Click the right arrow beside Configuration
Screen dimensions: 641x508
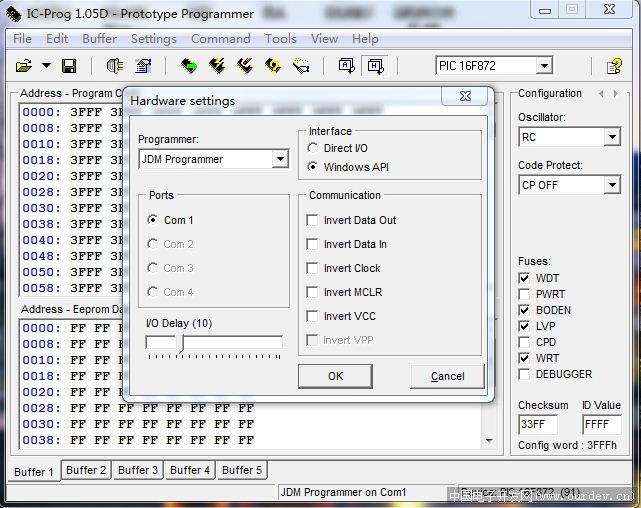click(616, 94)
